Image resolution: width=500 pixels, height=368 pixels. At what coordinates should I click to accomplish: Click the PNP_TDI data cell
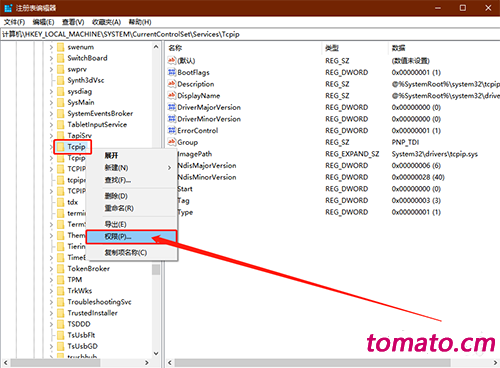click(405, 142)
